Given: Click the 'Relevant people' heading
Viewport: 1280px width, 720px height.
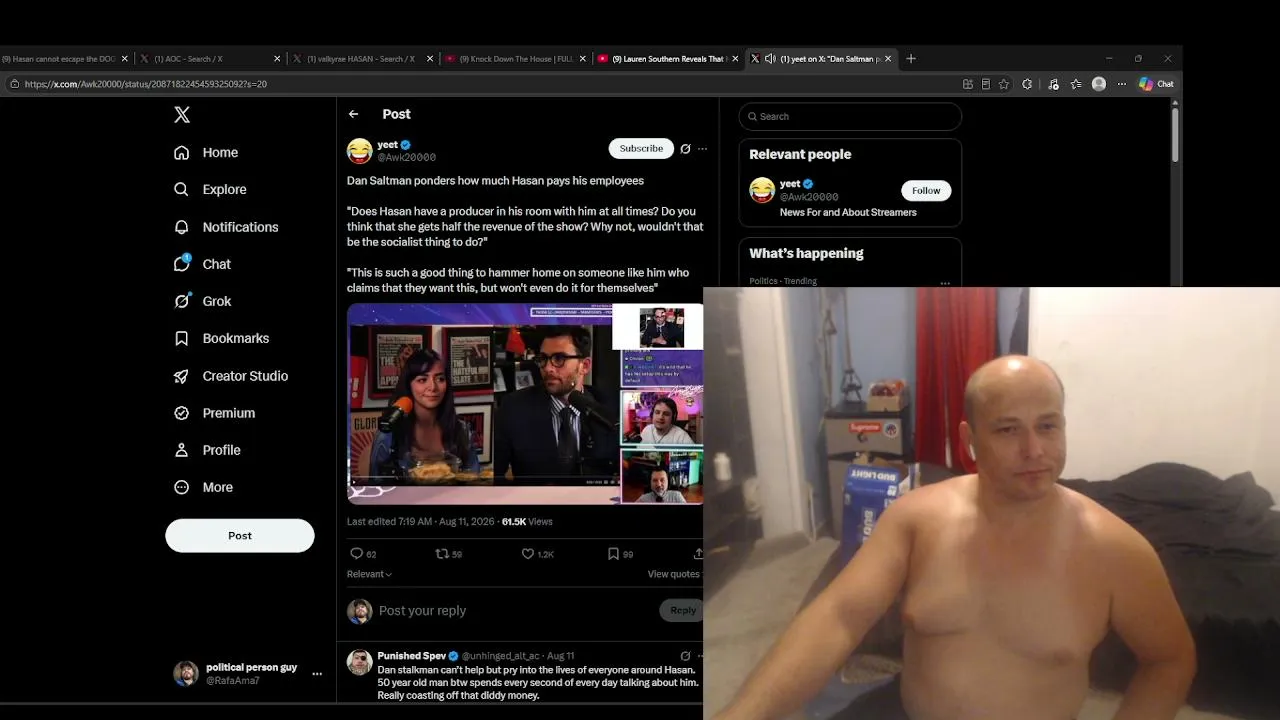Looking at the screenshot, I should coord(800,155).
